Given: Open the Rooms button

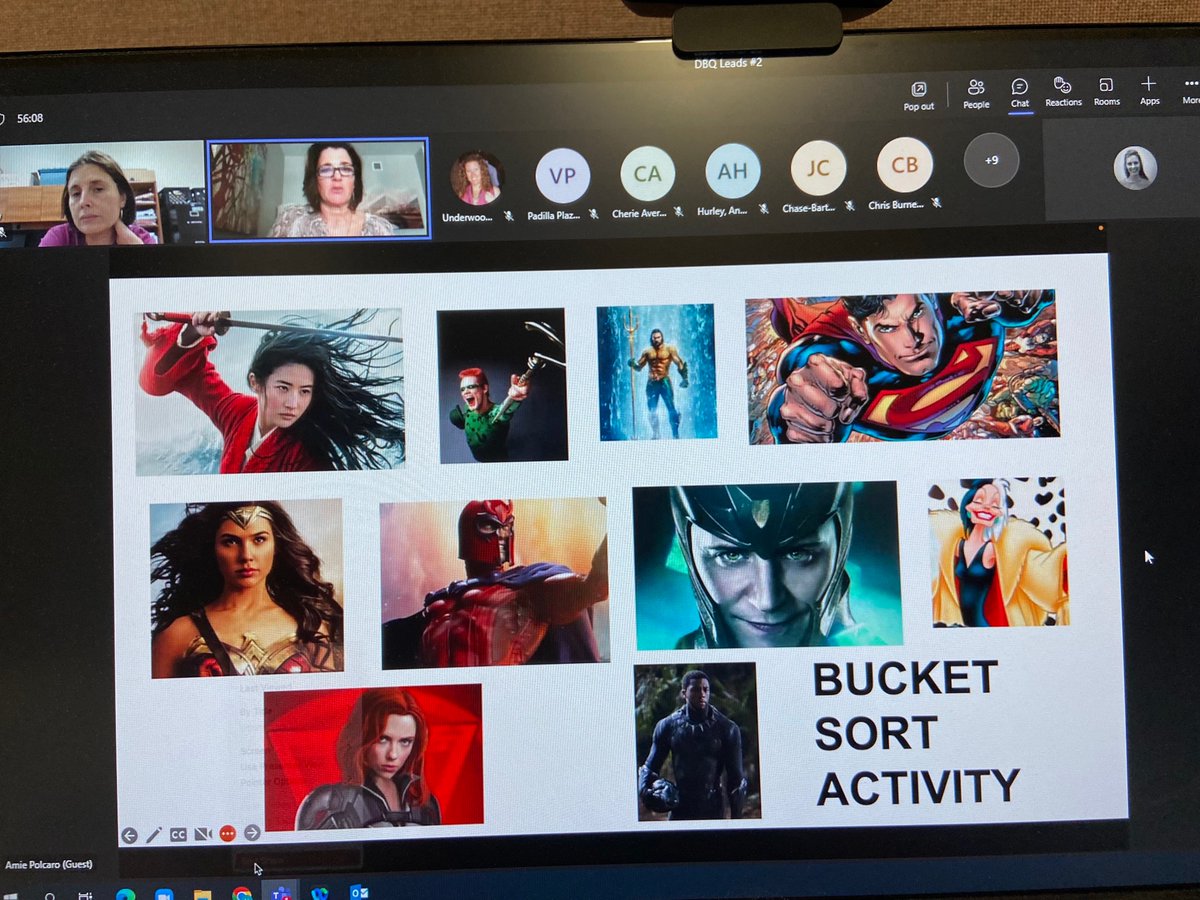Looking at the screenshot, I should tap(1106, 91).
